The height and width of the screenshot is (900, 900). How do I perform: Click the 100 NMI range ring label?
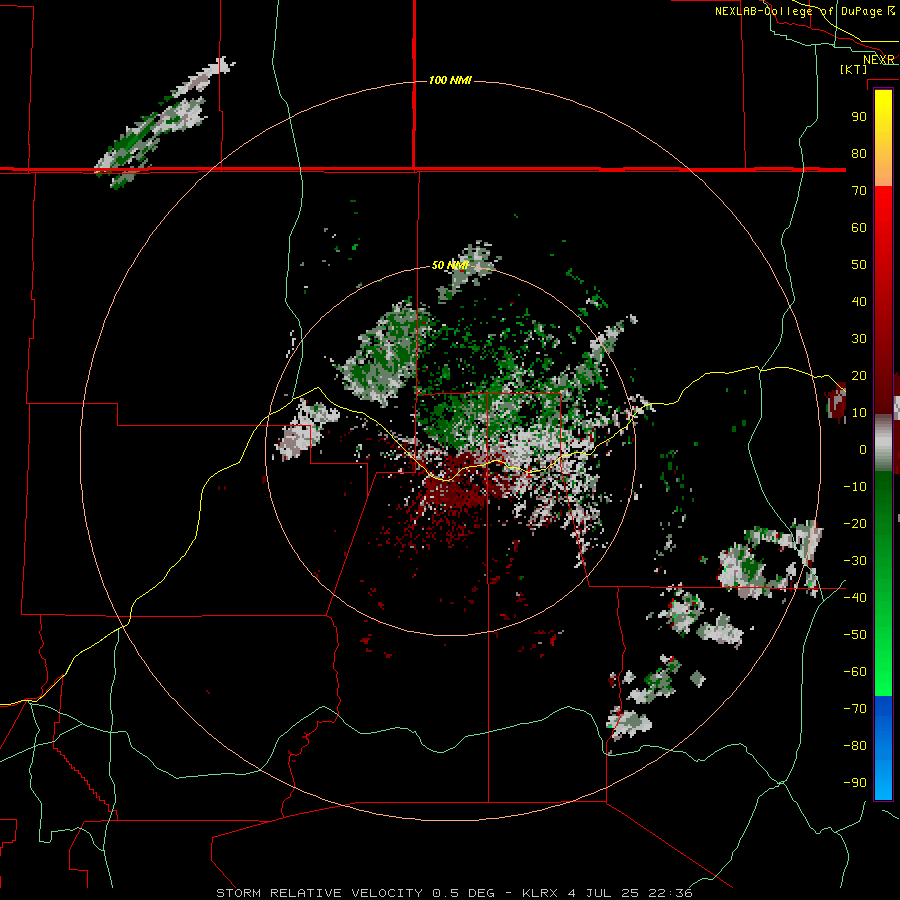coord(450,80)
